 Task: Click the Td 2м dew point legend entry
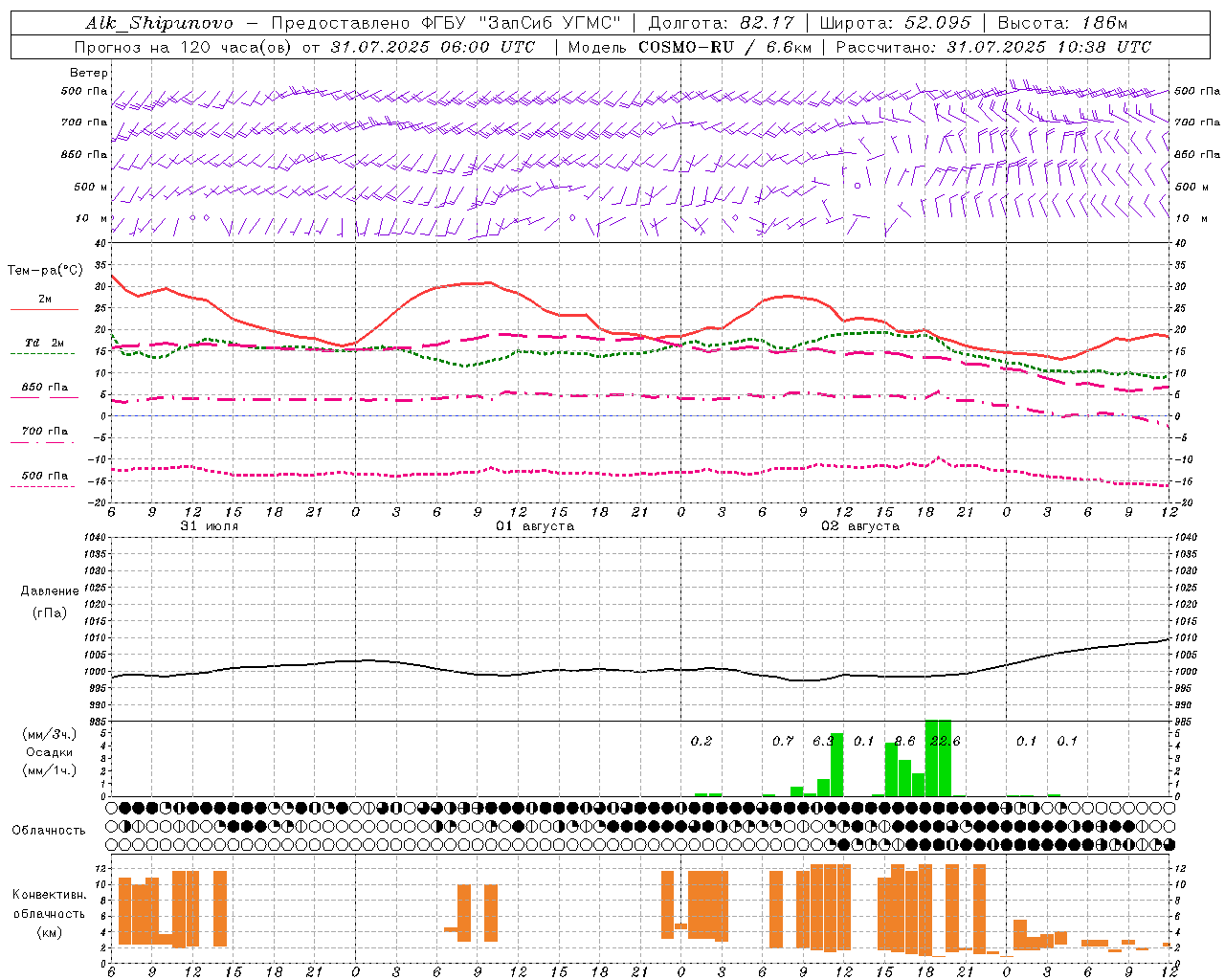click(45, 343)
